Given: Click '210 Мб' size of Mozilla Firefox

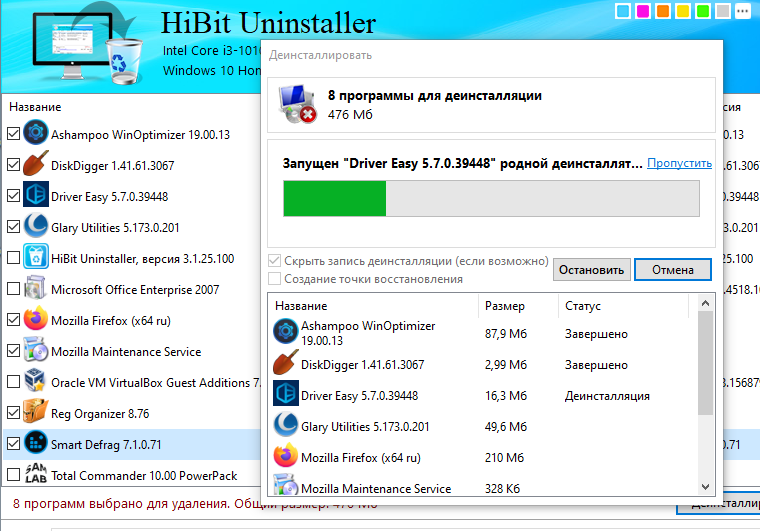Looking at the screenshot, I should (x=504, y=458).
